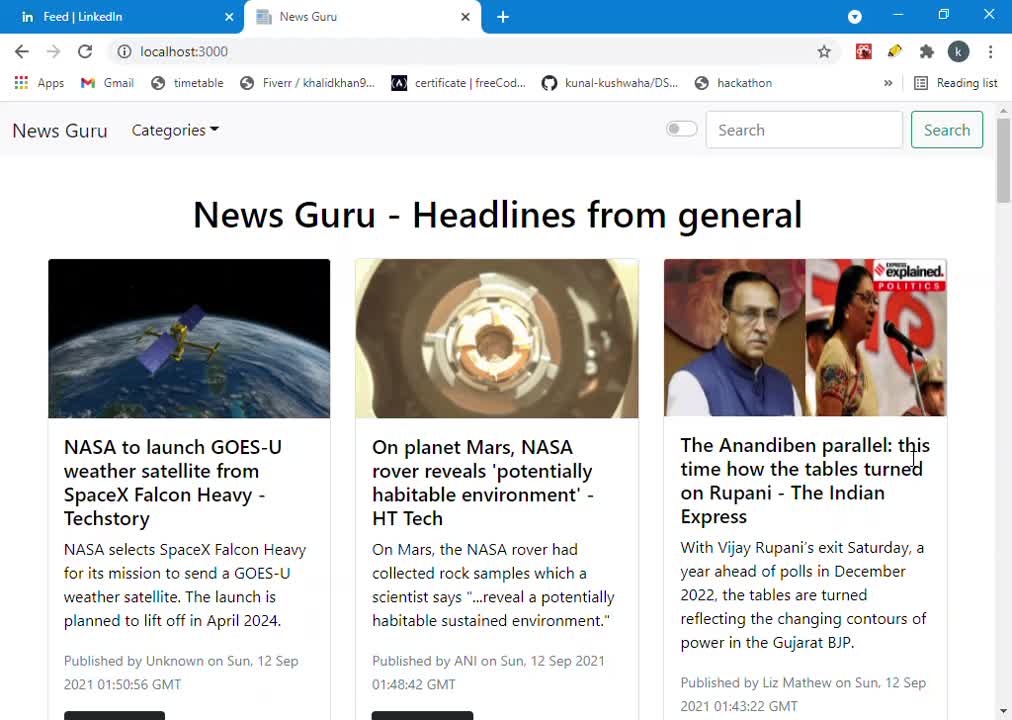Click the 'On planet Mars, NASA rover' headline
The image size is (1012, 720).
(x=483, y=483)
